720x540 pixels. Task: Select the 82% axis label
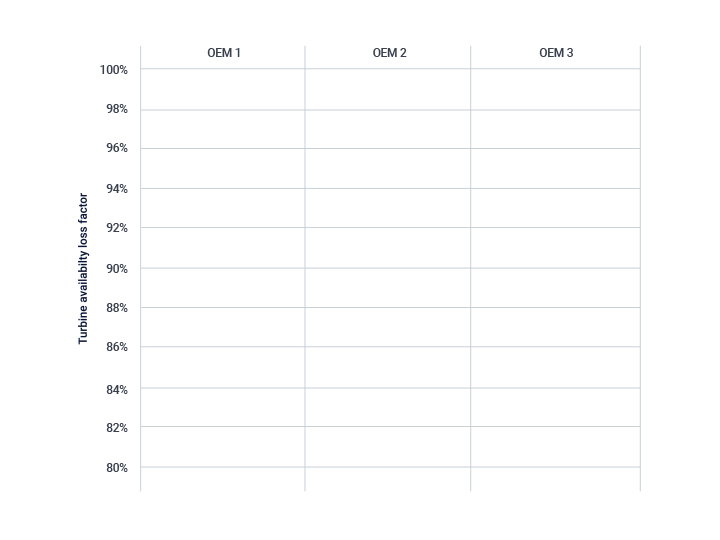(117, 428)
